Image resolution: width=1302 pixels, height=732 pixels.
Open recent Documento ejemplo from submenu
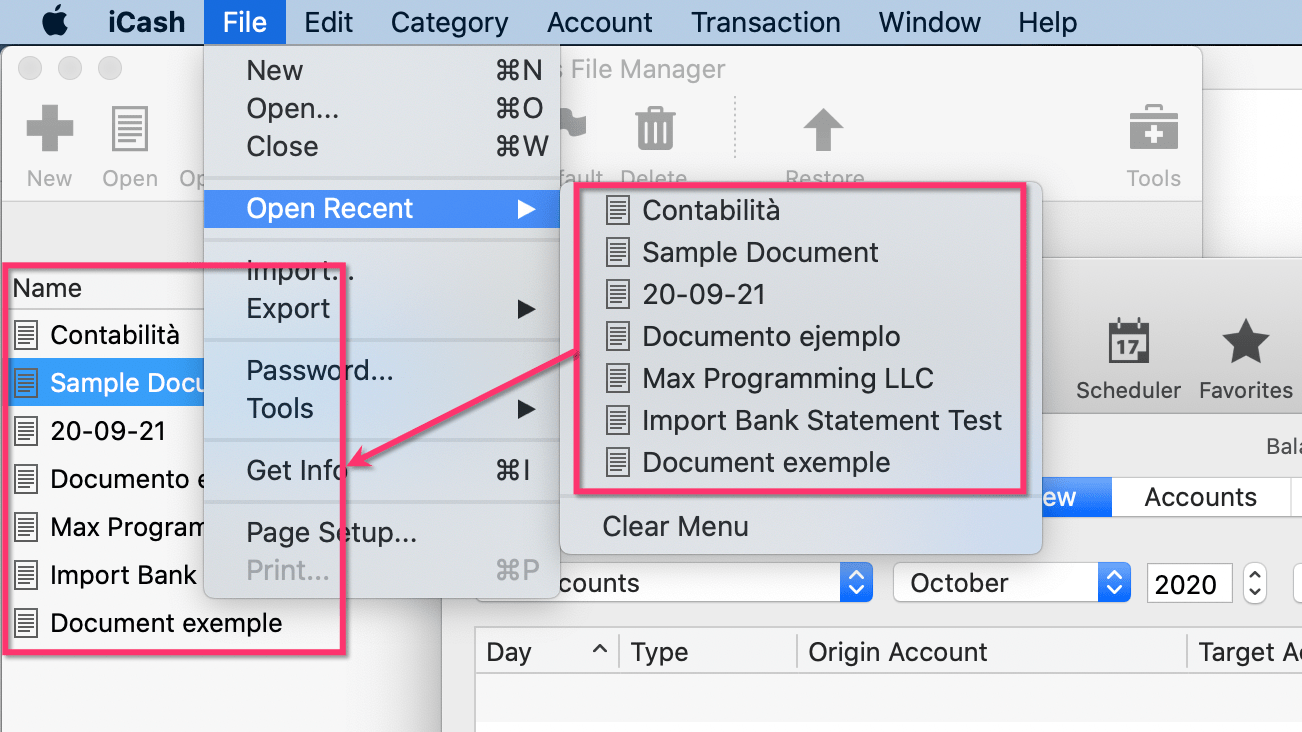tap(801, 337)
